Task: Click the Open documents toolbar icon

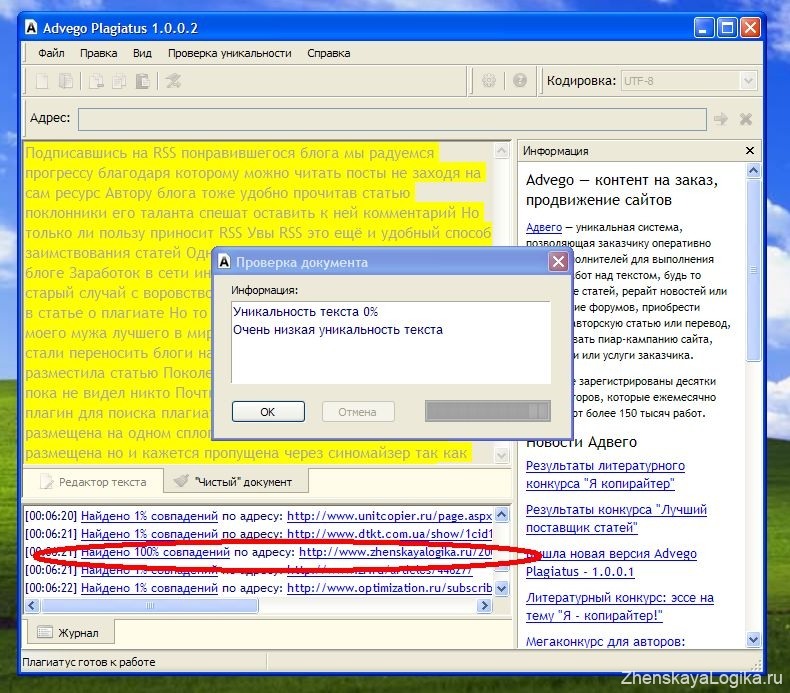Action: point(65,81)
